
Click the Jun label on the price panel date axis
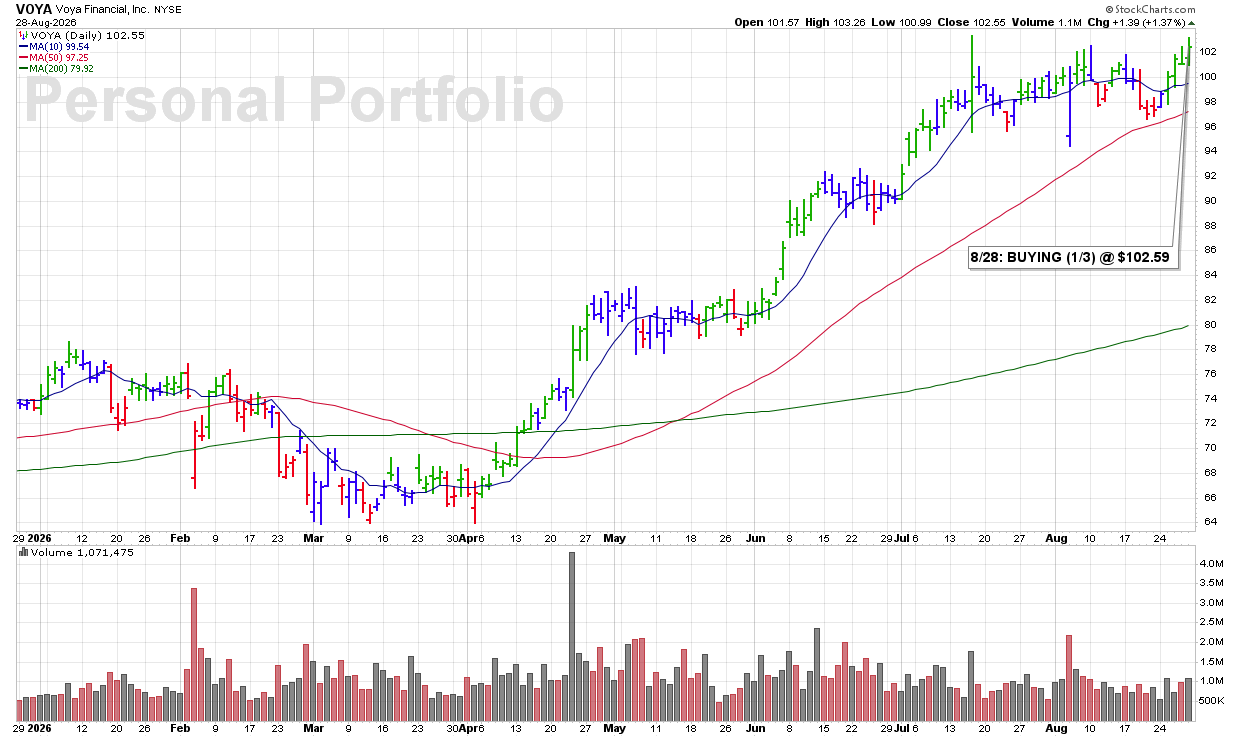point(755,537)
